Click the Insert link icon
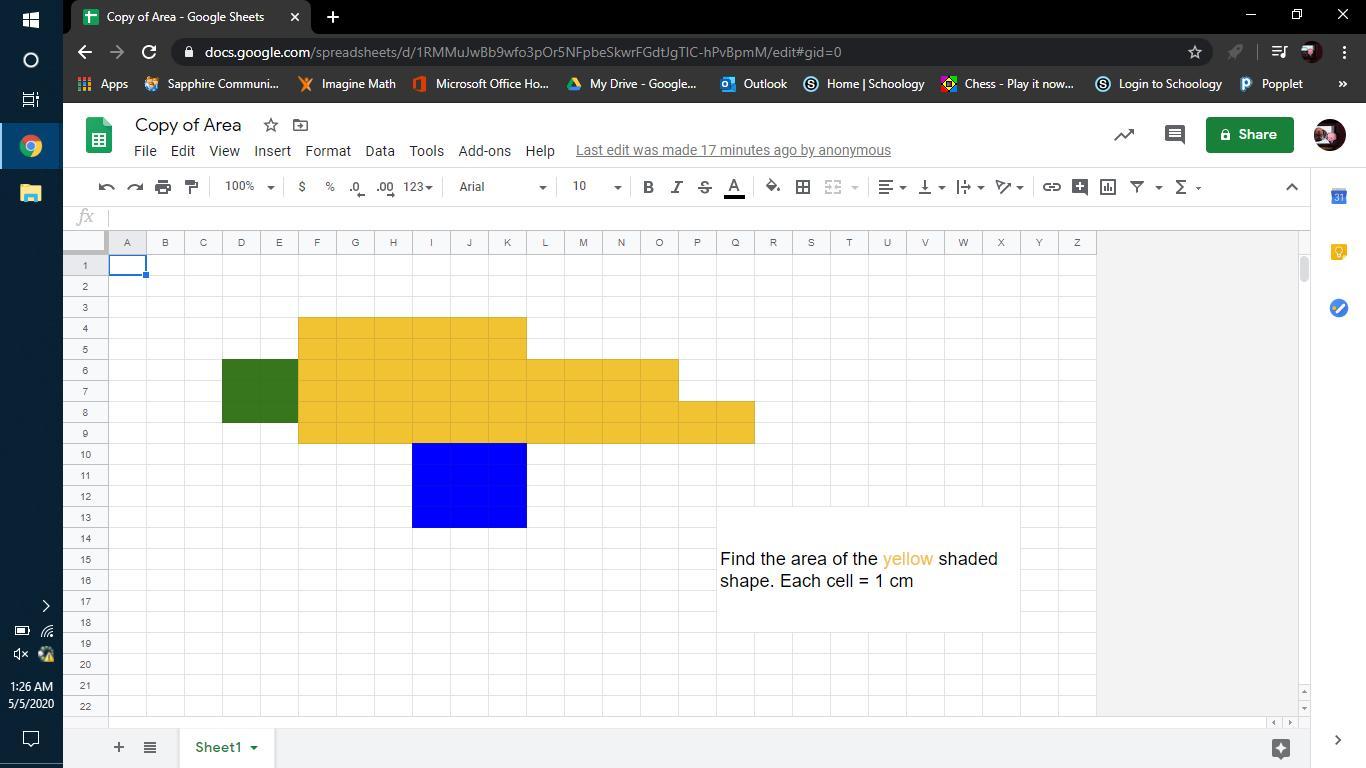This screenshot has width=1366, height=768. coord(1051,187)
